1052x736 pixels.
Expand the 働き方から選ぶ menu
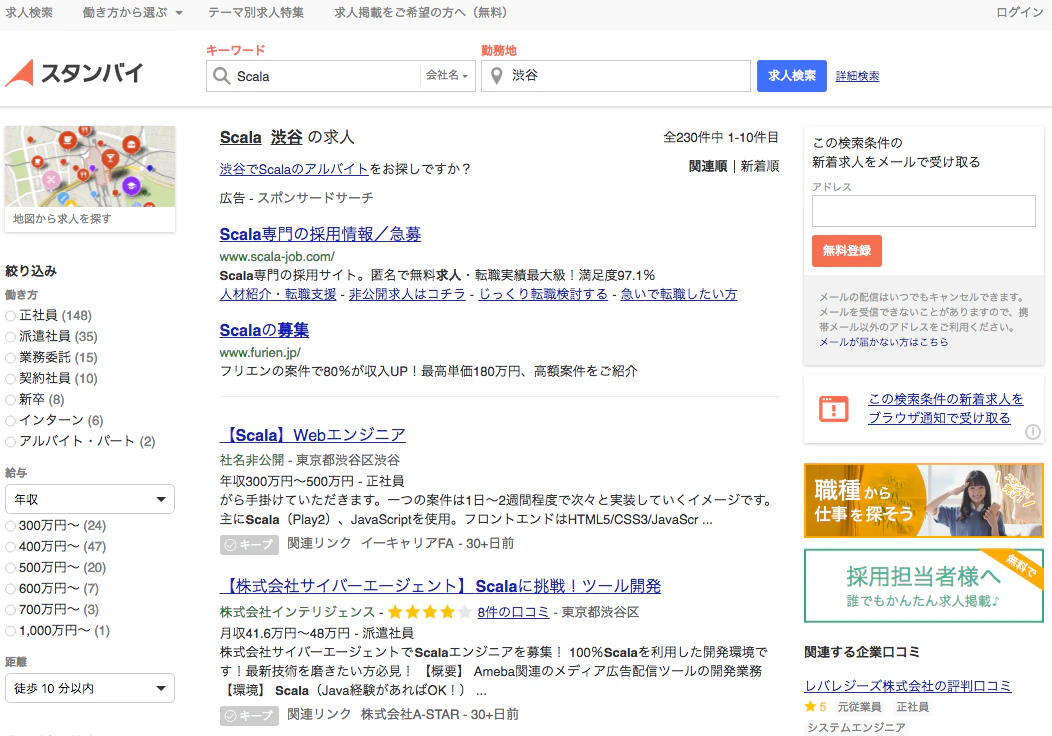[132, 13]
